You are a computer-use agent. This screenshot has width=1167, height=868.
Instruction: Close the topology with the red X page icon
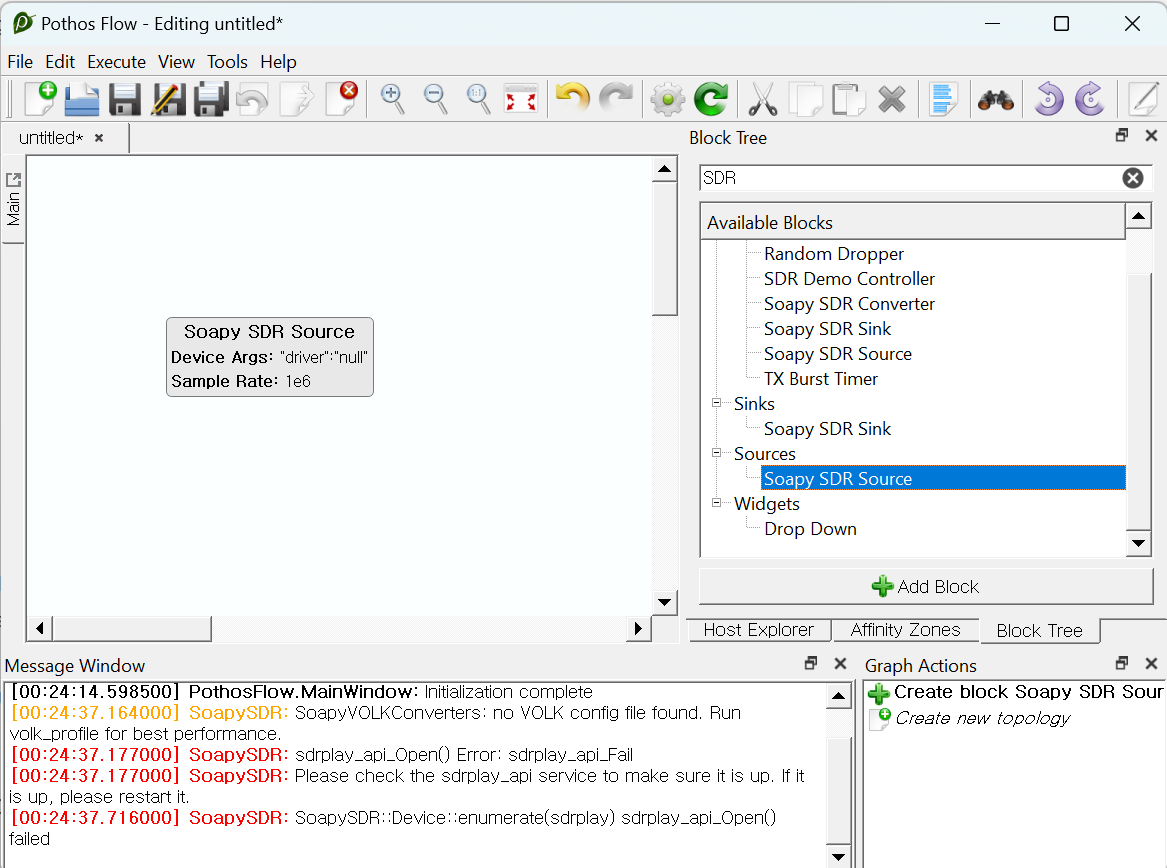click(x=341, y=98)
